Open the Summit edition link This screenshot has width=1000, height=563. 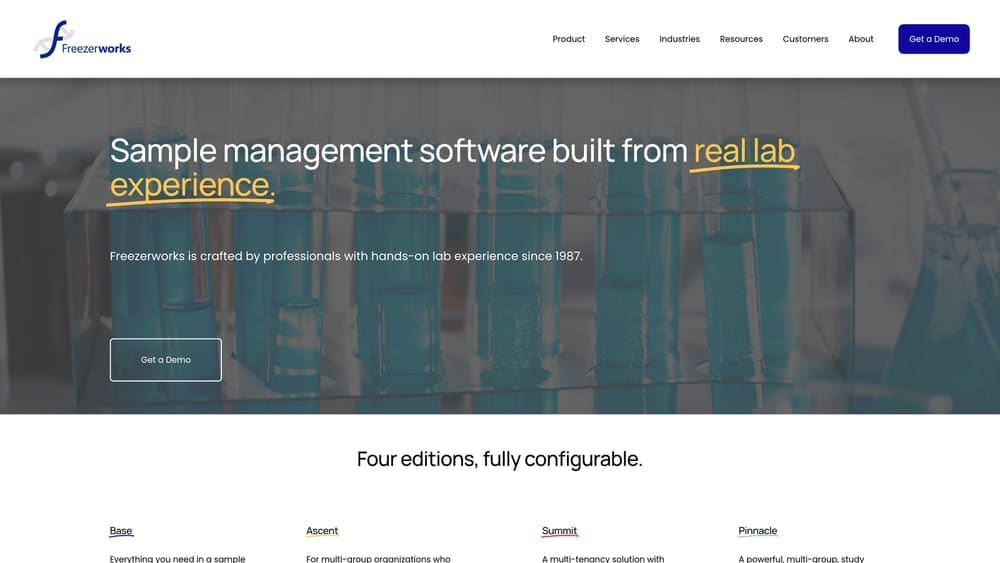[559, 530]
